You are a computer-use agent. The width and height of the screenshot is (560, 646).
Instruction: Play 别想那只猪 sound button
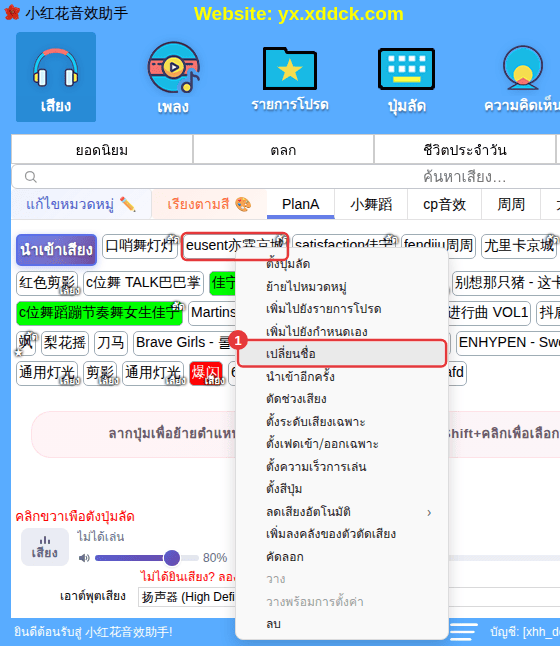(x=506, y=283)
